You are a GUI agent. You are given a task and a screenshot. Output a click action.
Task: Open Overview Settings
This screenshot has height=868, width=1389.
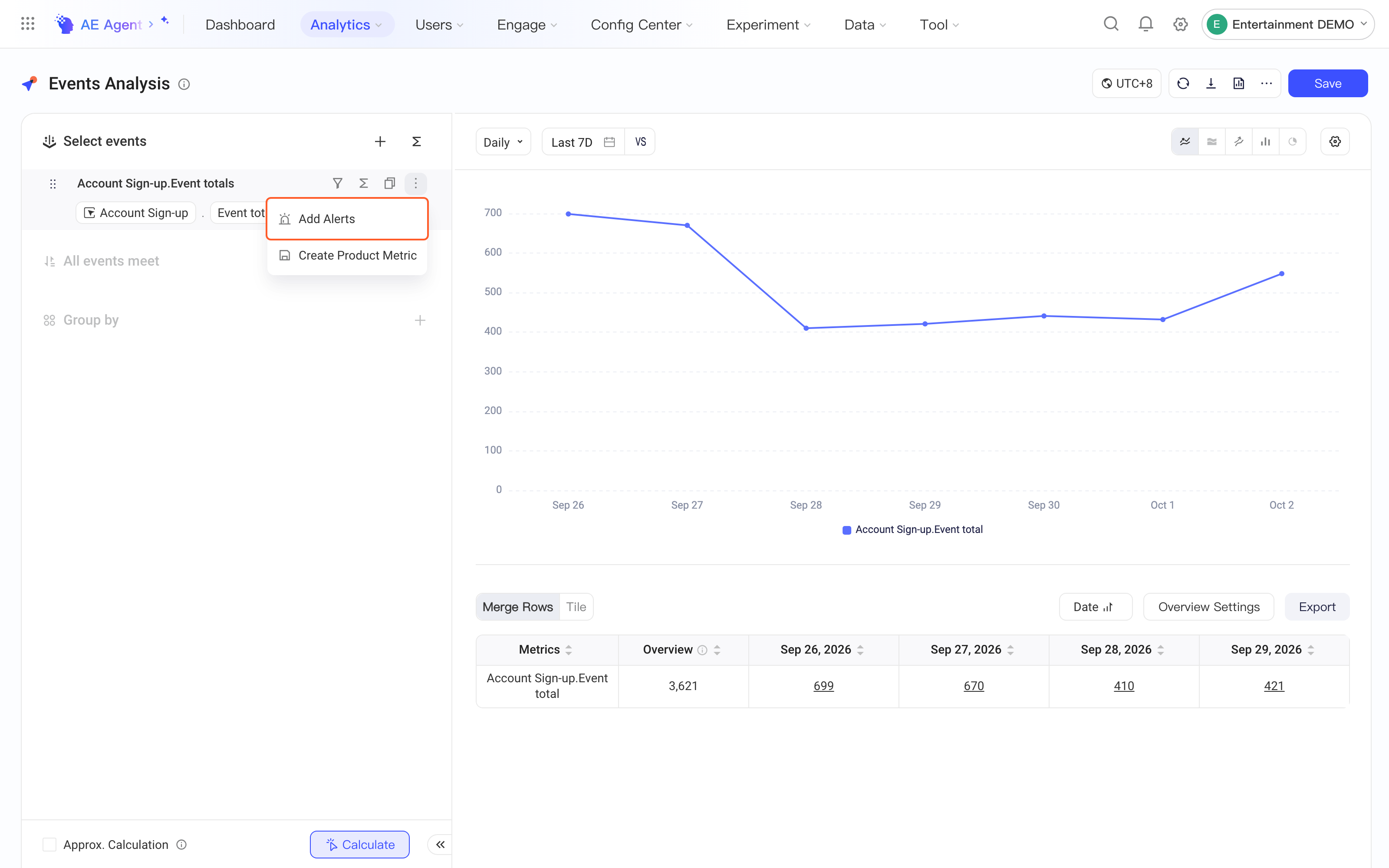[1209, 607]
